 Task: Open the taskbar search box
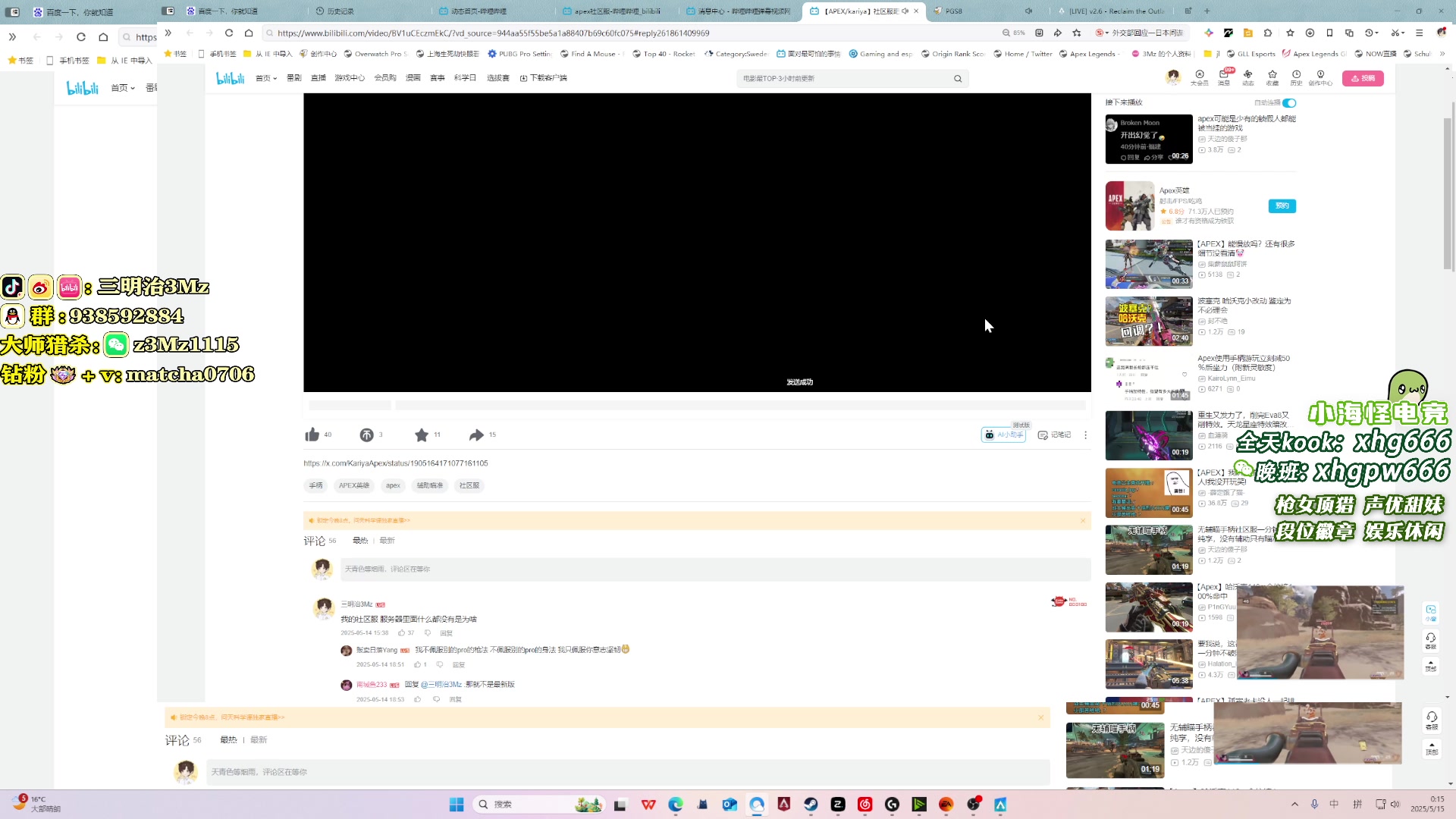click(x=539, y=805)
